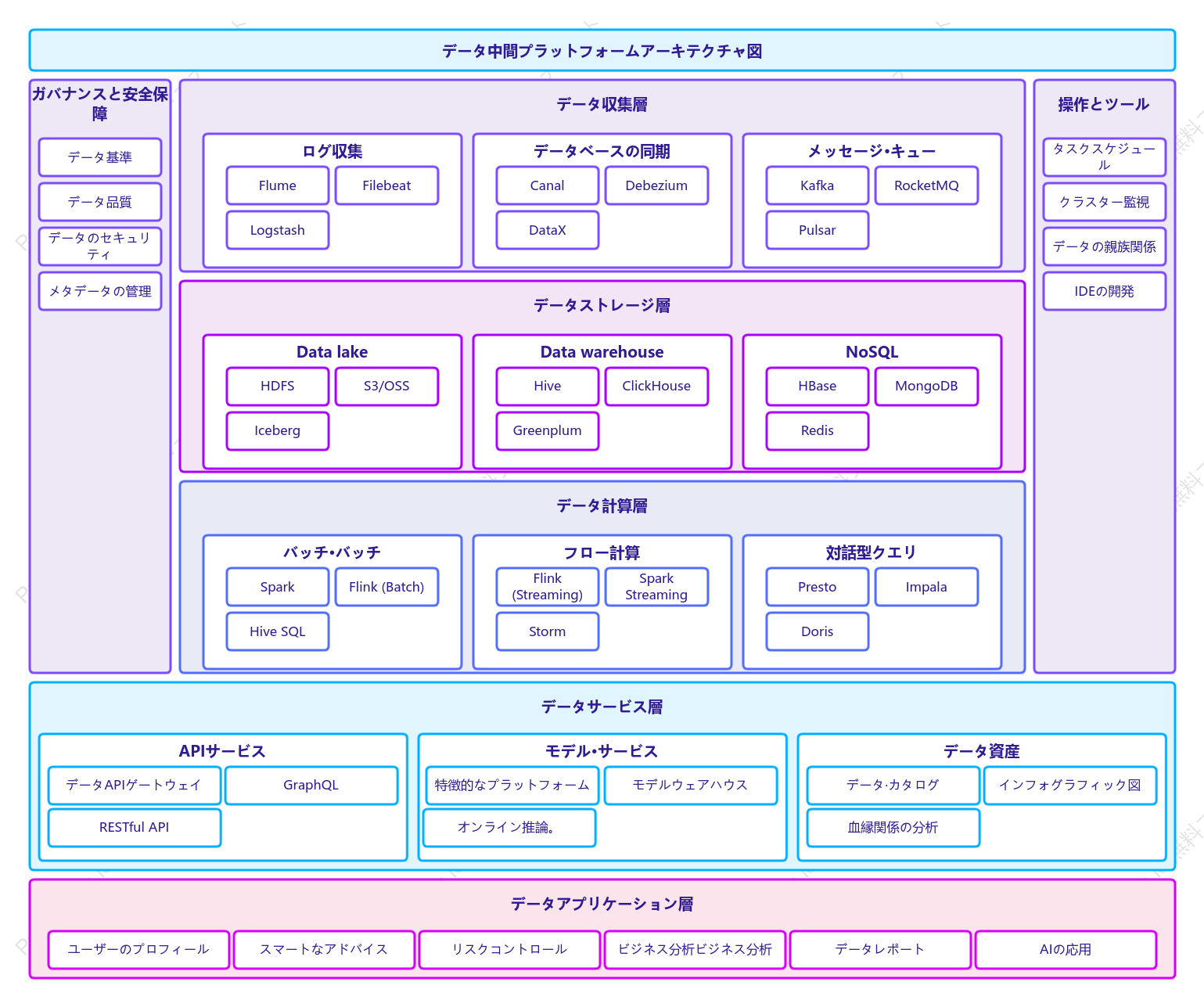
Task: Select the データ収集層 heading
Action: coord(602,104)
